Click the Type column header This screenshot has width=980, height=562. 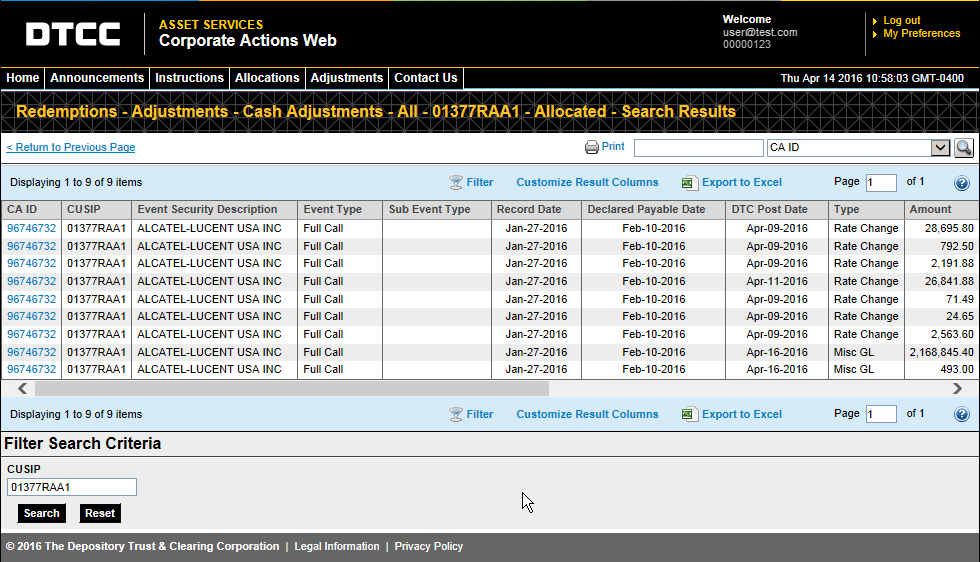866,209
